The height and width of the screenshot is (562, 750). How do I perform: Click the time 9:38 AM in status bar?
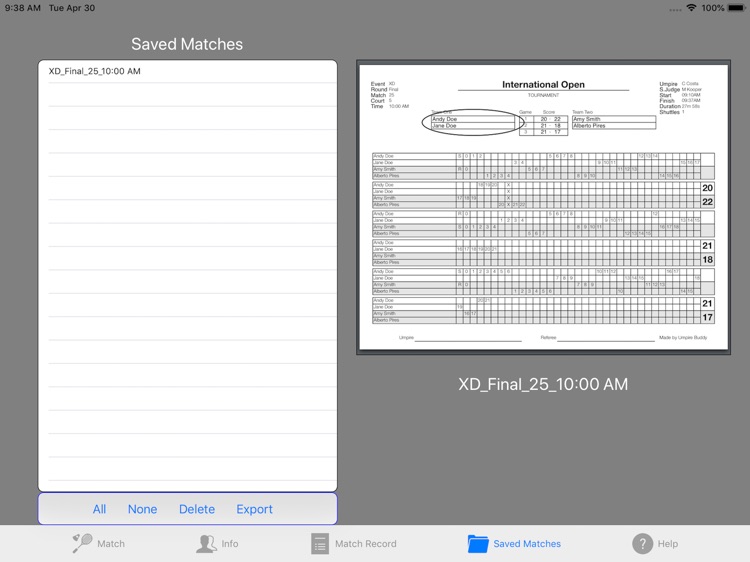pos(23,8)
